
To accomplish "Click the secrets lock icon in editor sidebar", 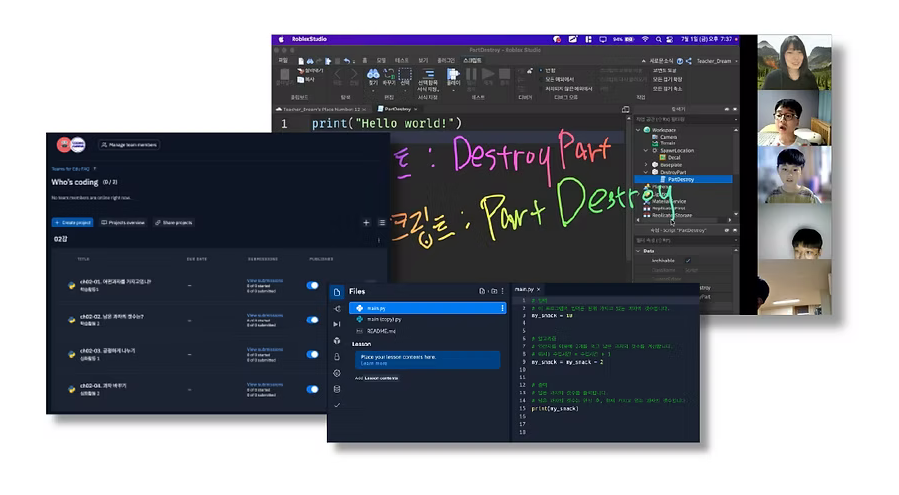I will [x=337, y=357].
